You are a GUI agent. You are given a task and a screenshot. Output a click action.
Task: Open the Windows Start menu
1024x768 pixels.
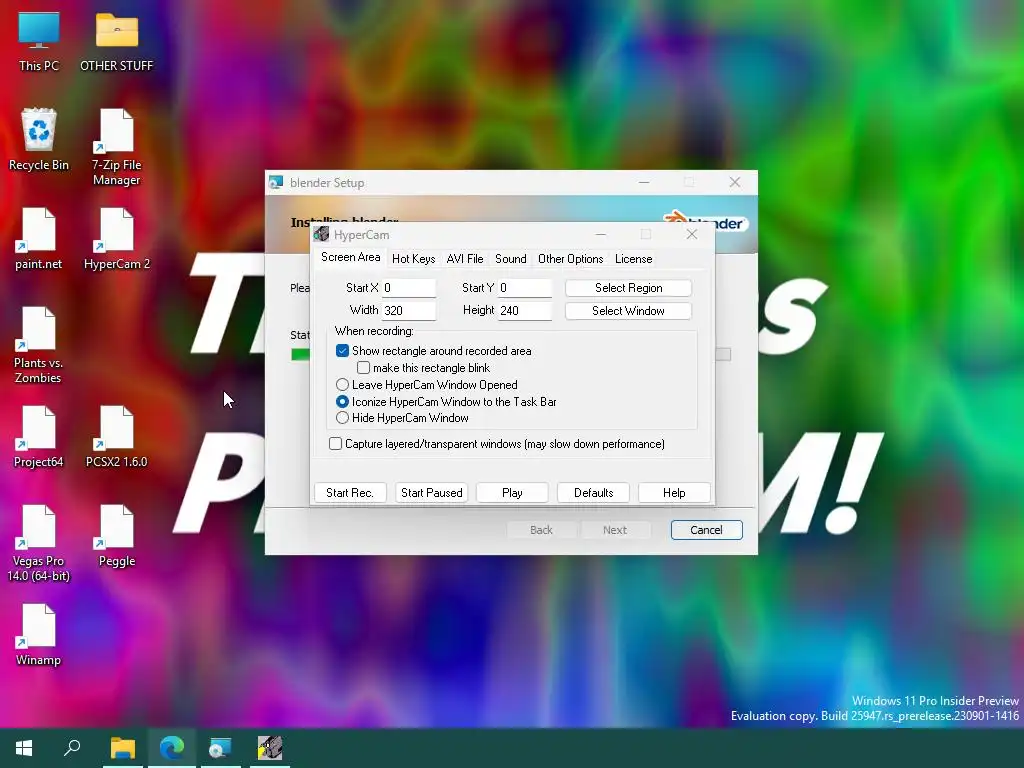point(24,748)
